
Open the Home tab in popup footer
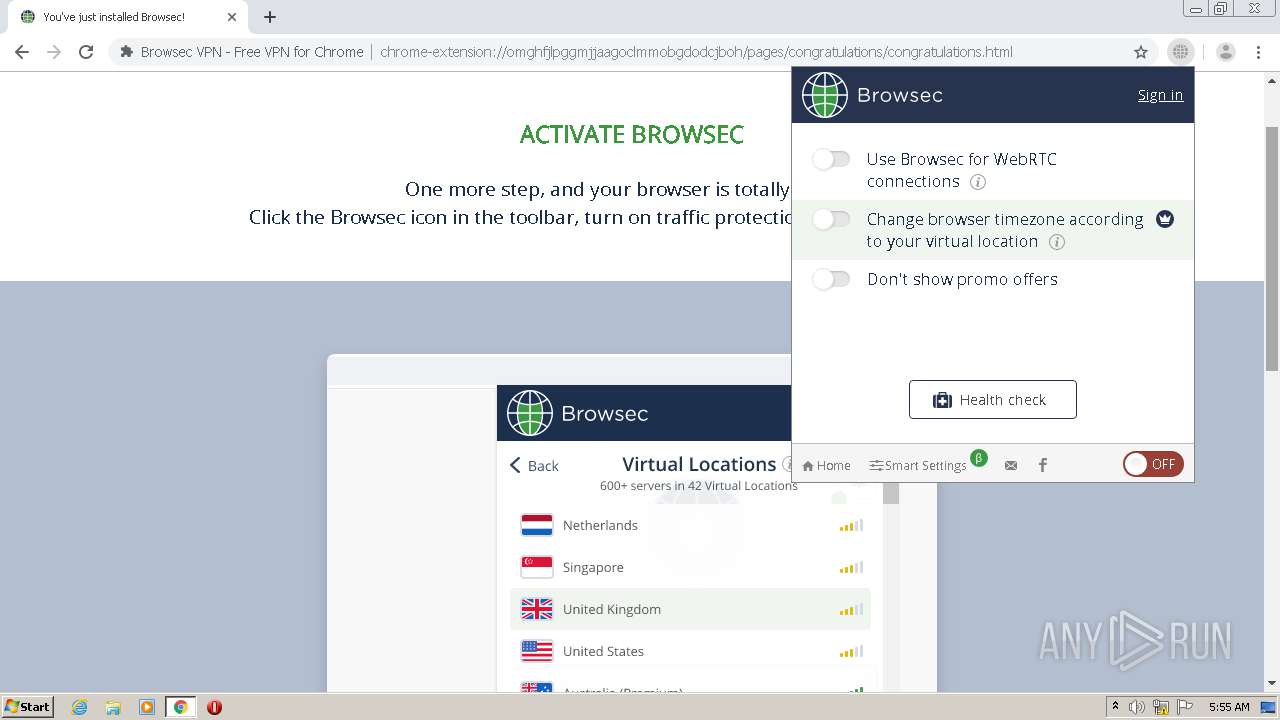coord(826,465)
